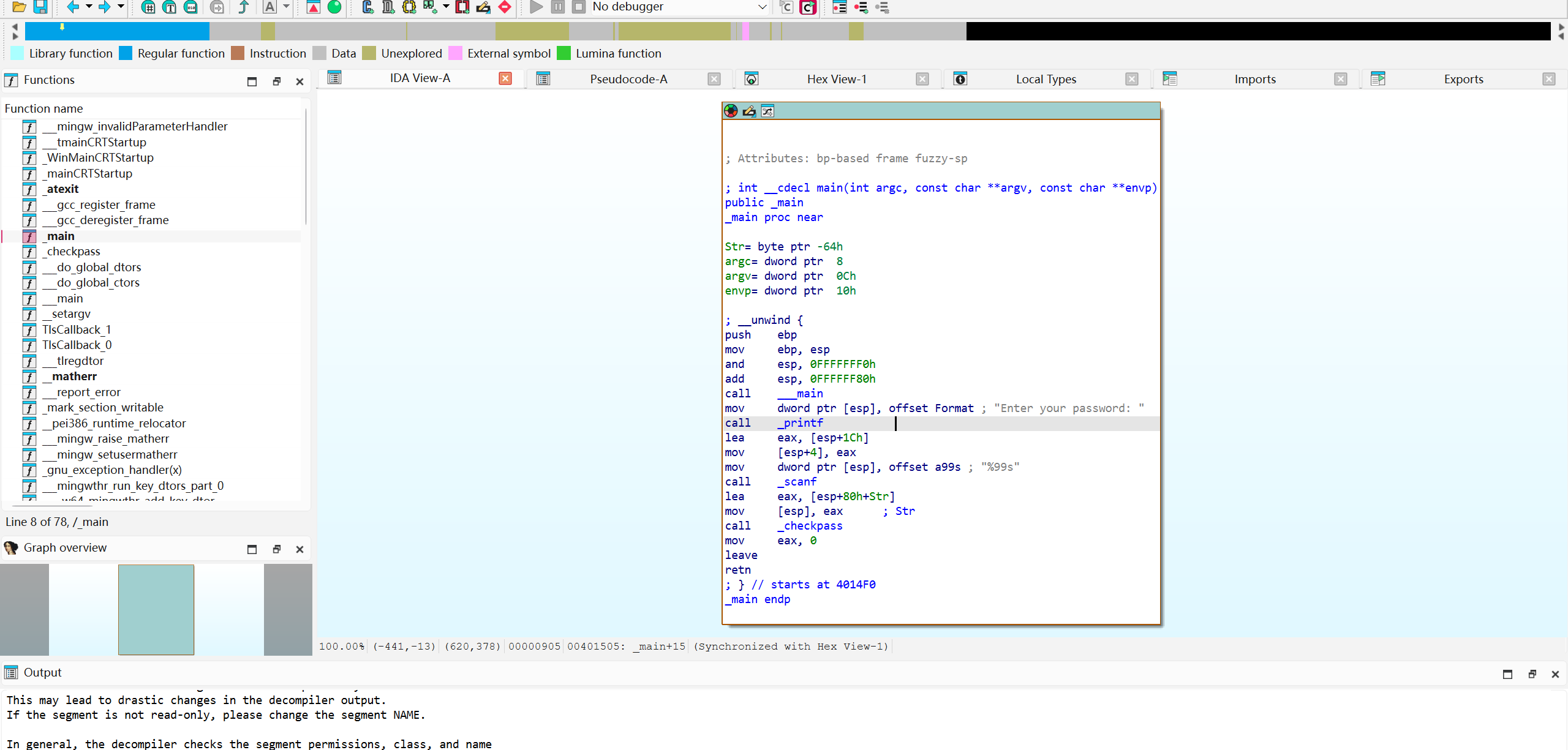Click the red octagon stop-sign icon
This screenshot has height=750, width=1568.
(505, 7)
